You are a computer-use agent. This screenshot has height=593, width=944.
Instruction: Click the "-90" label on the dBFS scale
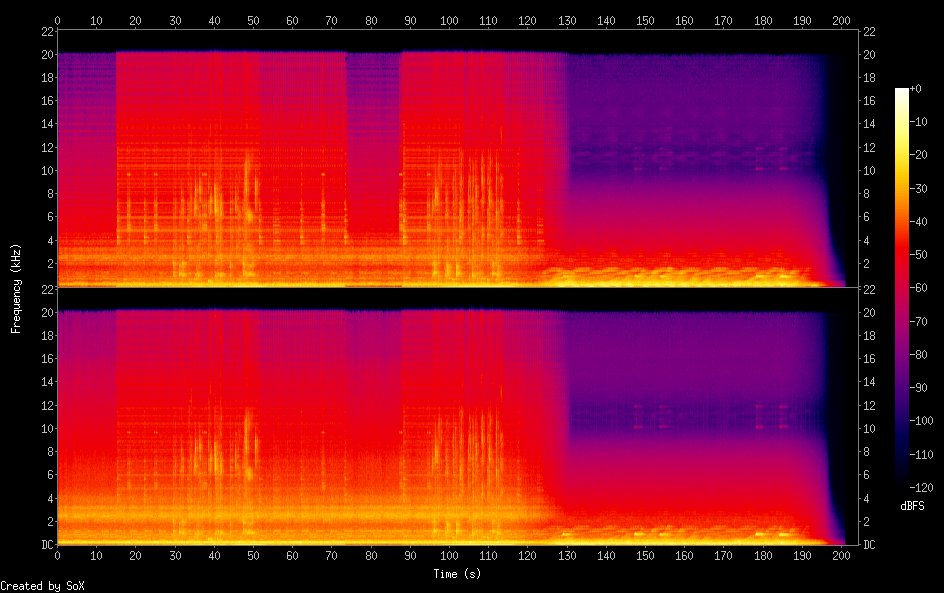(x=919, y=388)
